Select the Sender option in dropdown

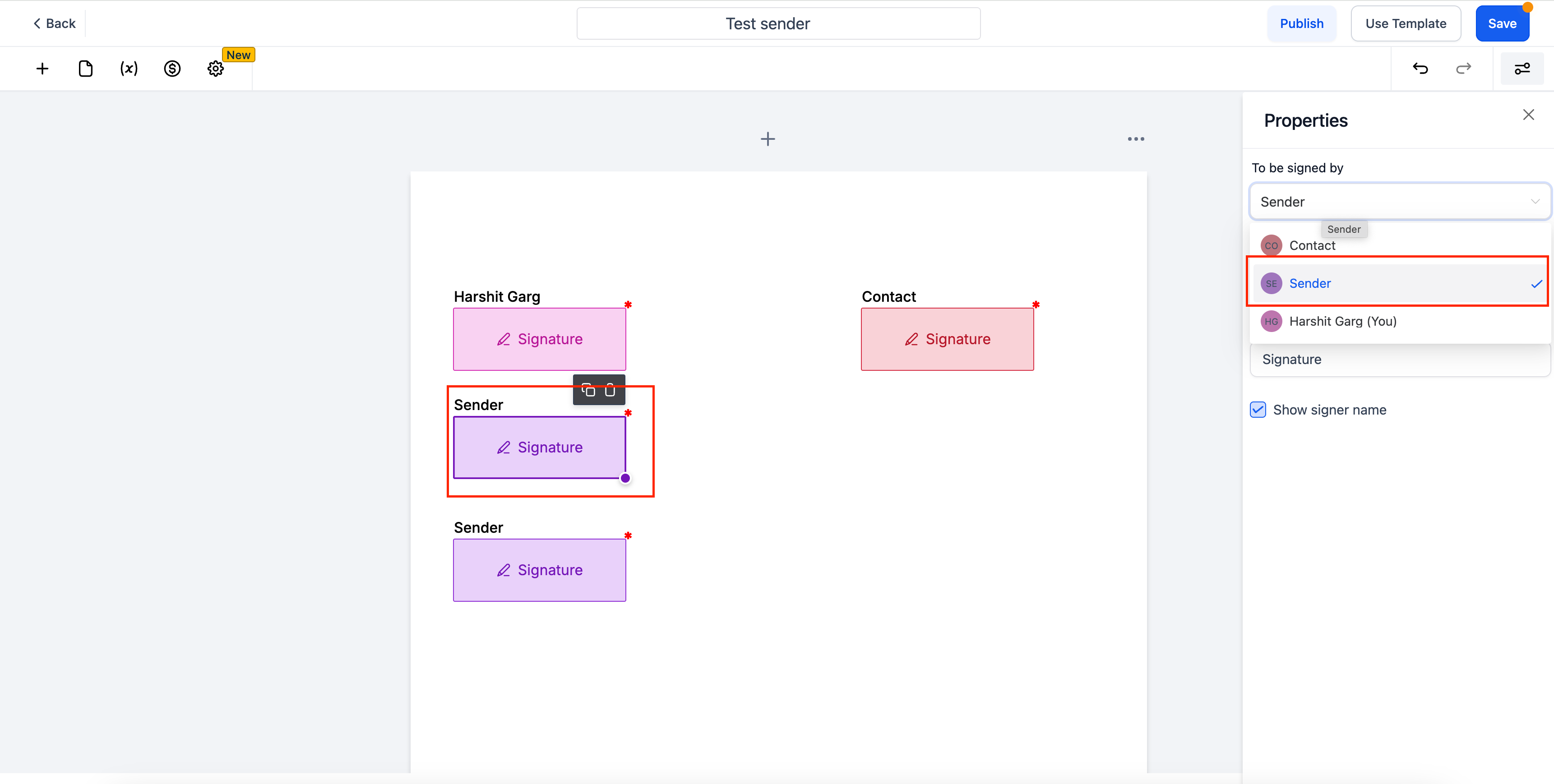point(1310,283)
